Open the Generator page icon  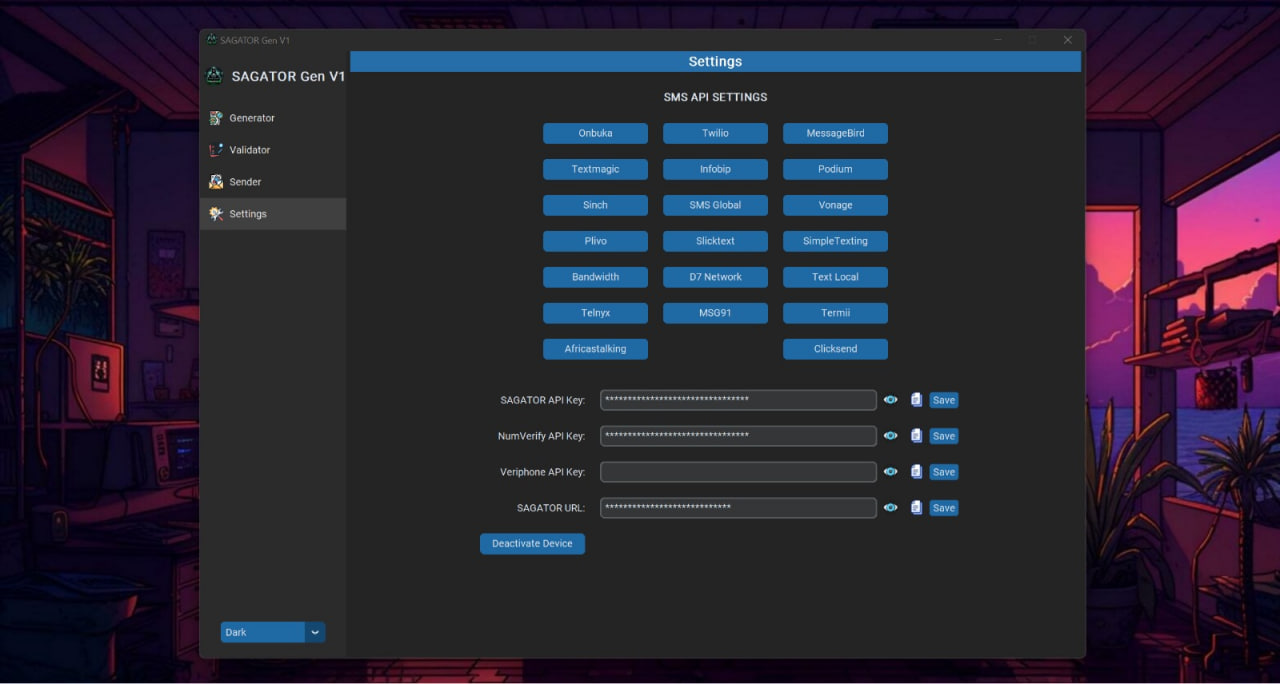pos(215,118)
